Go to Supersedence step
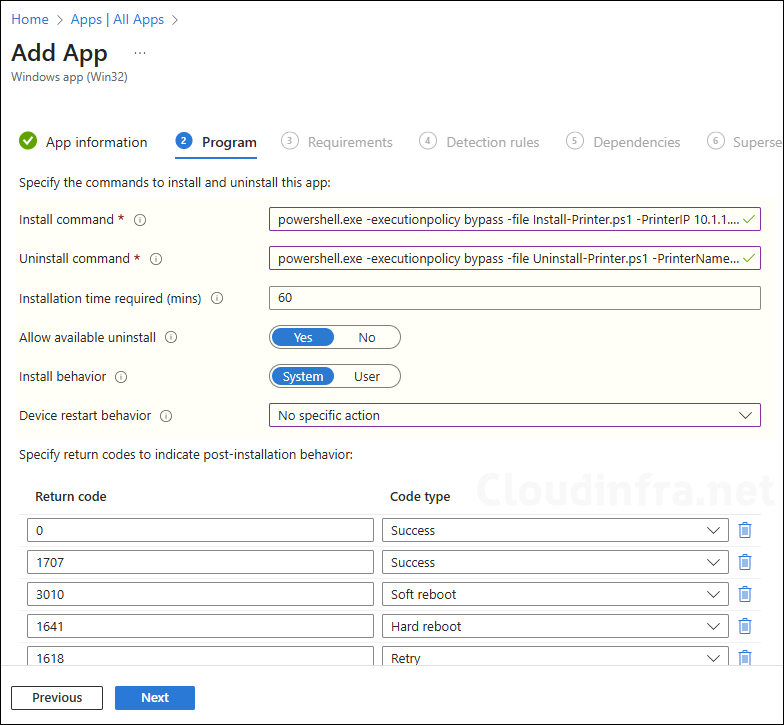The image size is (784, 725). pyautogui.click(x=745, y=142)
